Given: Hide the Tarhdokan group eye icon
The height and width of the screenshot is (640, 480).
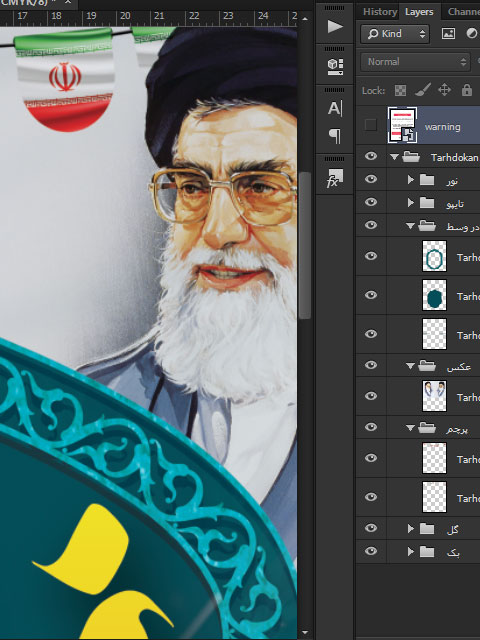Looking at the screenshot, I should coord(371,156).
